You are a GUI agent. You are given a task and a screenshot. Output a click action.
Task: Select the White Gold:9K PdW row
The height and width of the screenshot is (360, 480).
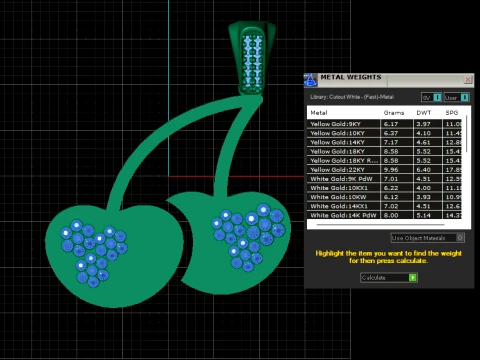[x=384, y=179]
